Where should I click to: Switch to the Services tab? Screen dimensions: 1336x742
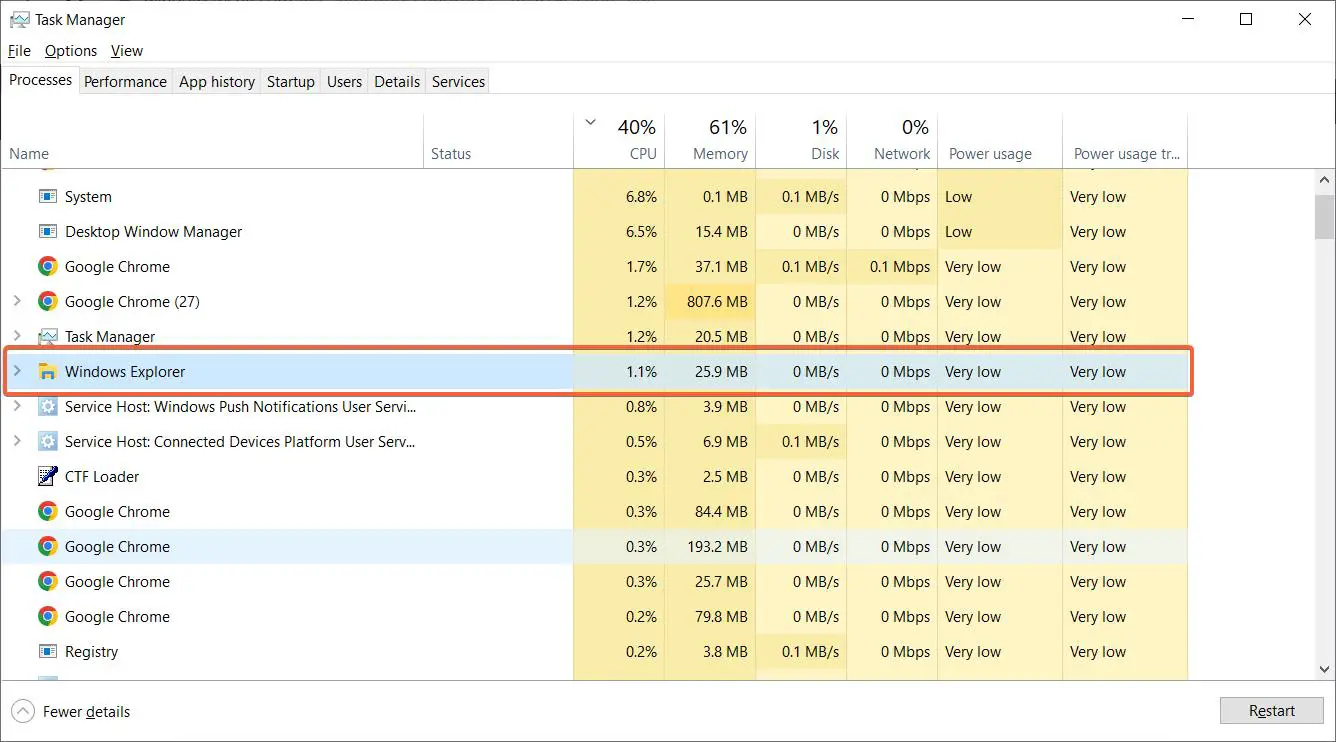(x=458, y=82)
